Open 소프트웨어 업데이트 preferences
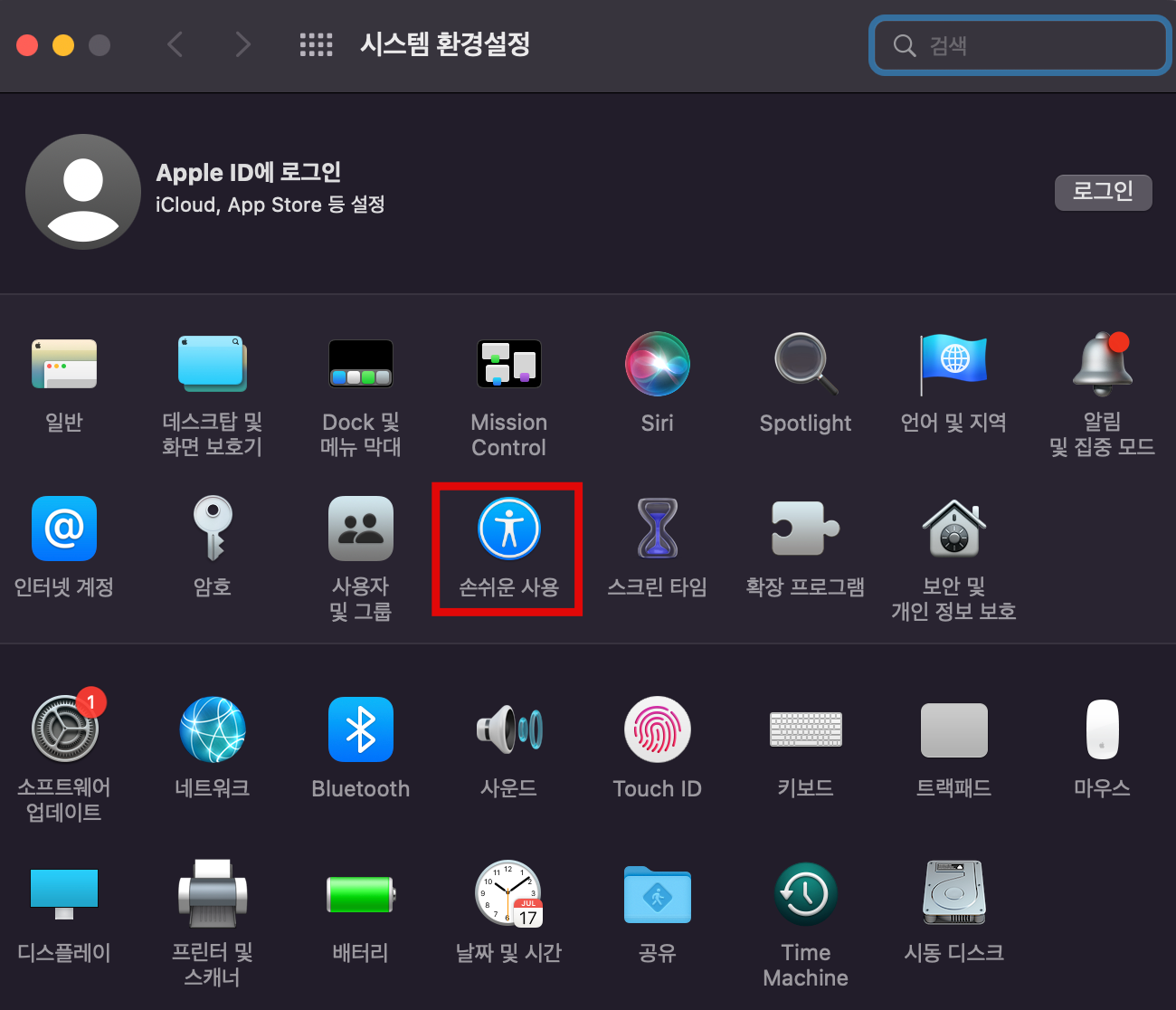 tap(64, 729)
